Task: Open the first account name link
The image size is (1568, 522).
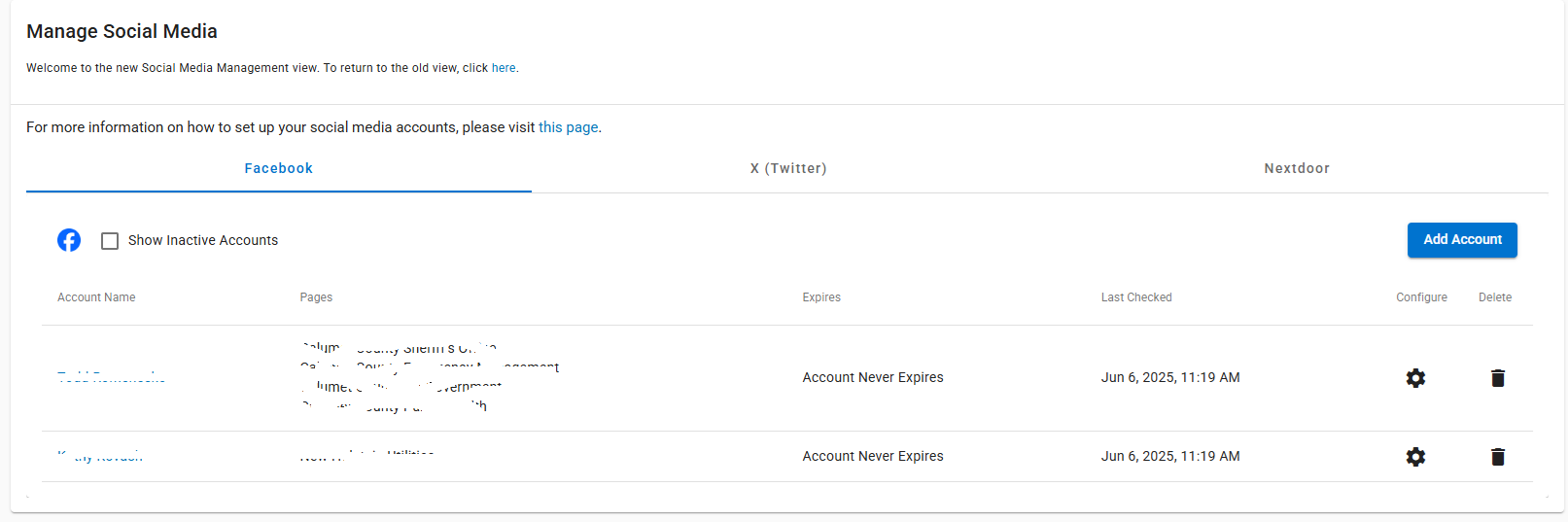Action: [111, 378]
